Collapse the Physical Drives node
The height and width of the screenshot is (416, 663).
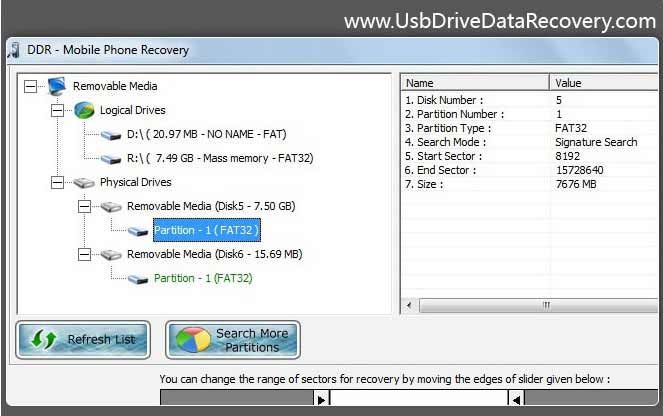click(57, 183)
